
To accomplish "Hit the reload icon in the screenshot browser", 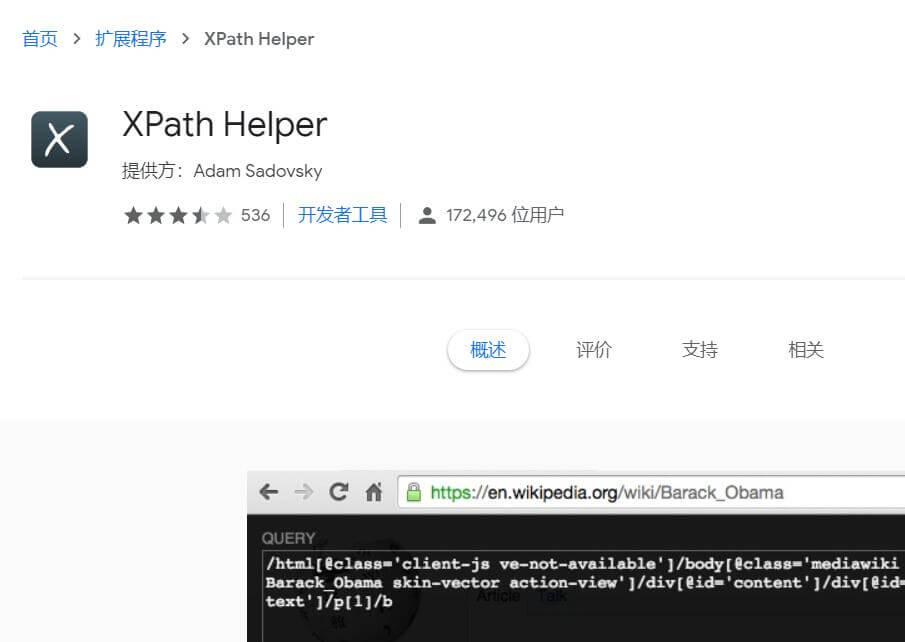I will 339,492.
